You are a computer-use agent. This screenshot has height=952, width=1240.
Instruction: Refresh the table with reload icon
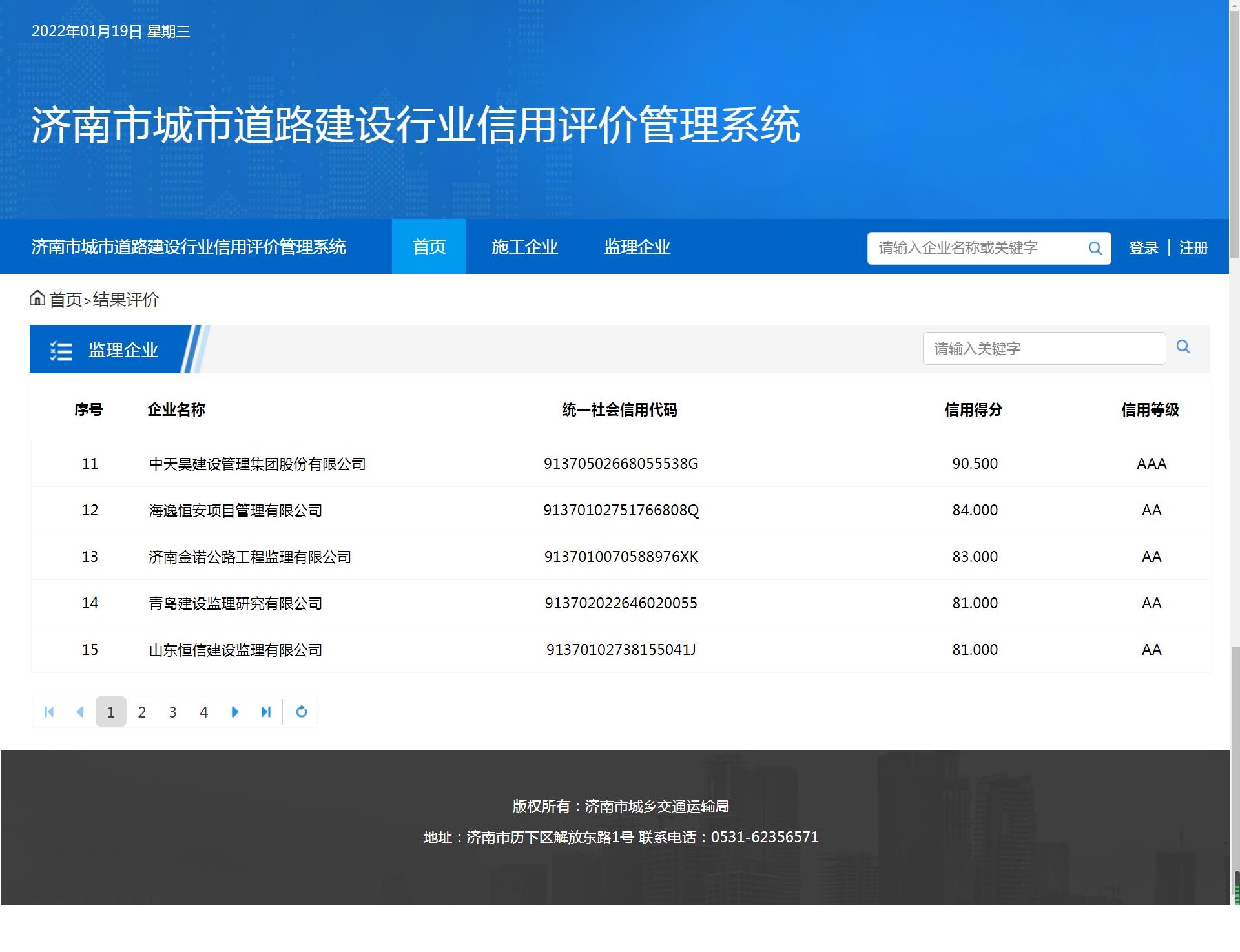(302, 712)
